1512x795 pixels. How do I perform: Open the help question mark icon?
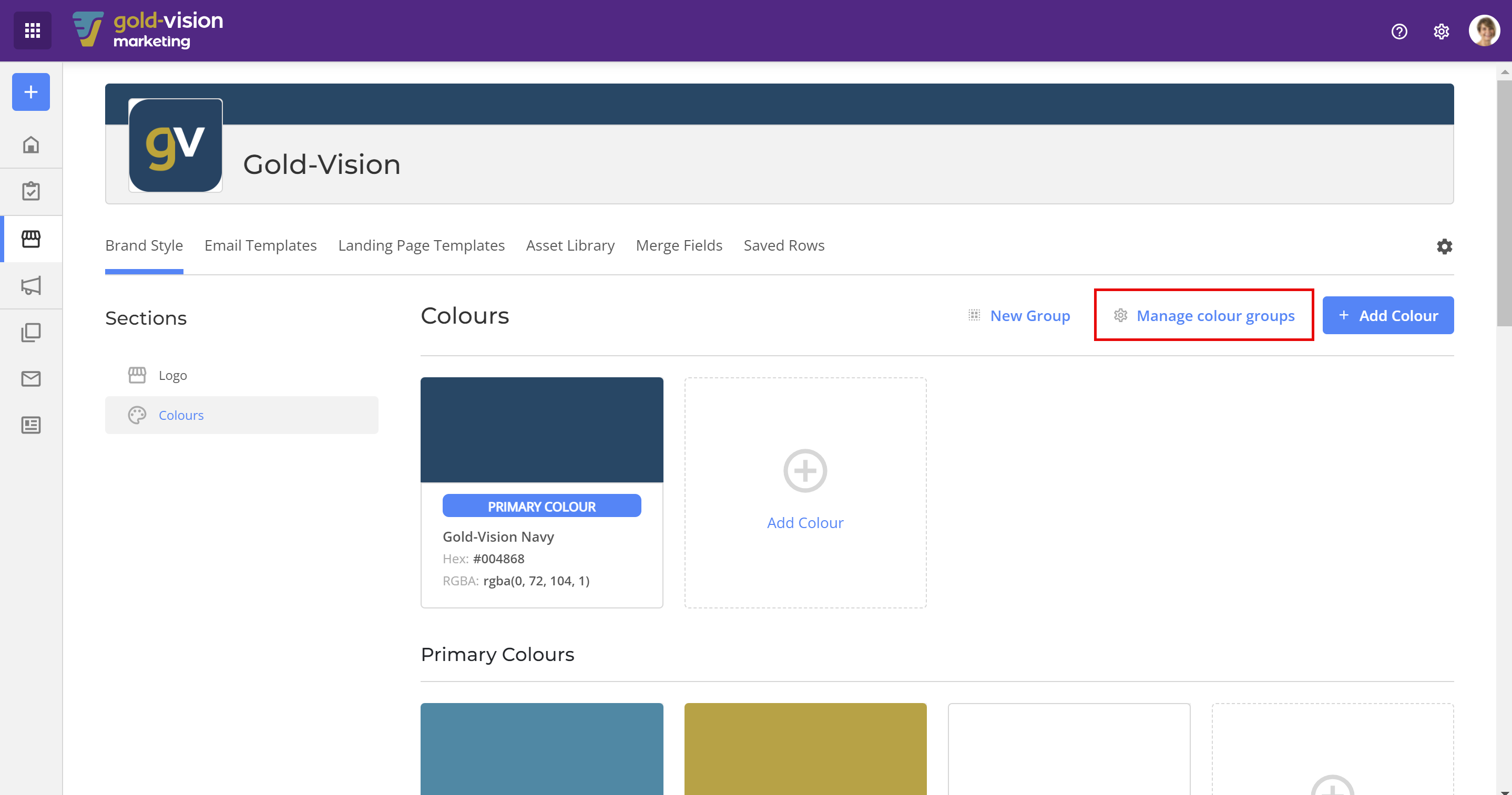tap(1399, 31)
